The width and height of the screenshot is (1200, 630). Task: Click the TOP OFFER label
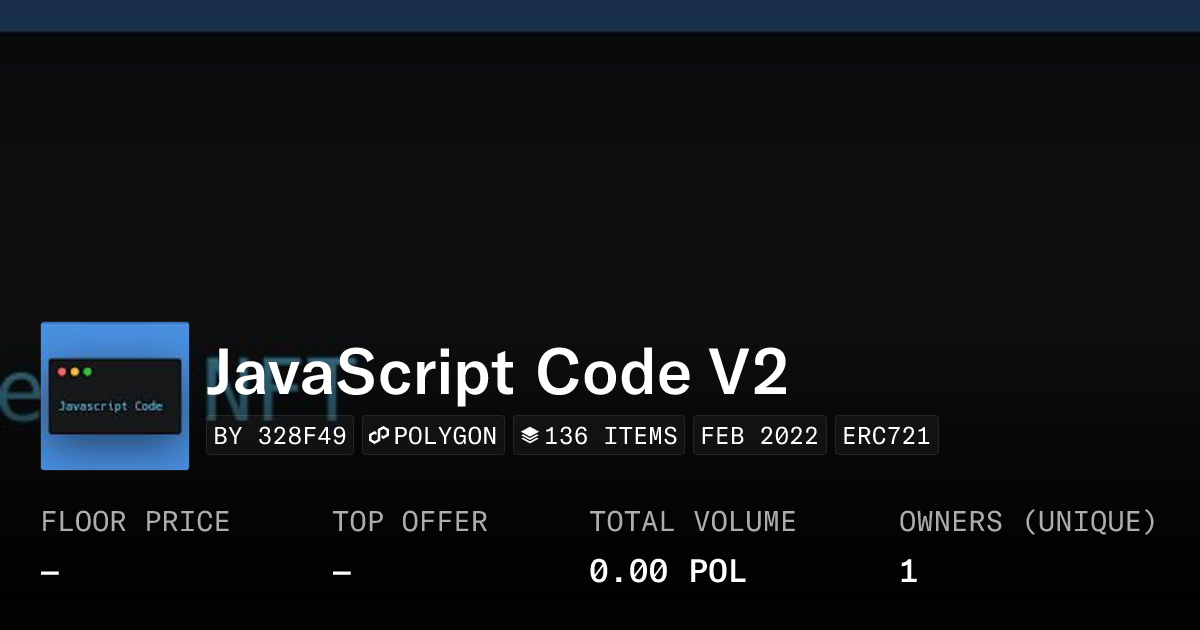[410, 522]
